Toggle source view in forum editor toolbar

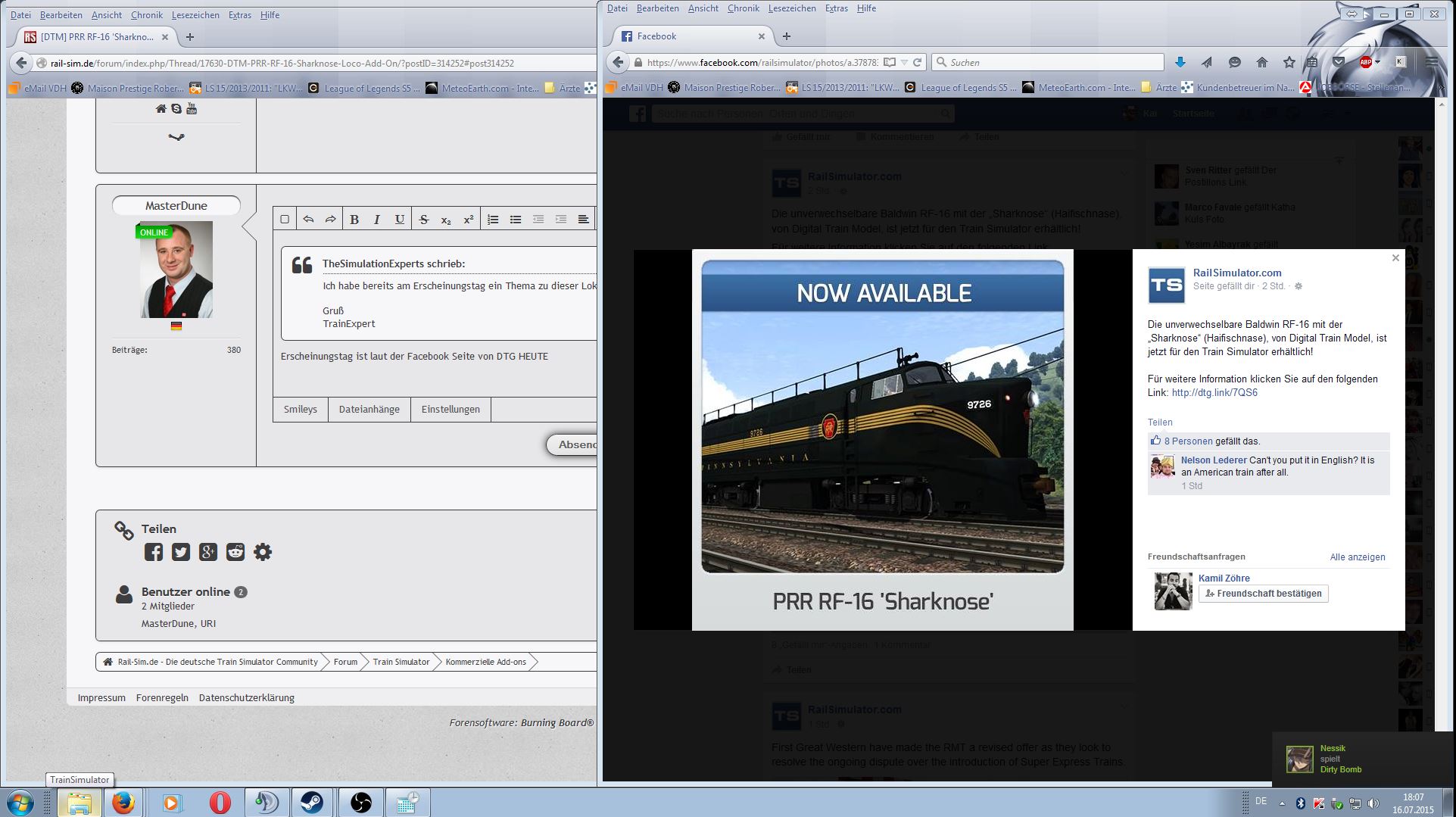(285, 220)
